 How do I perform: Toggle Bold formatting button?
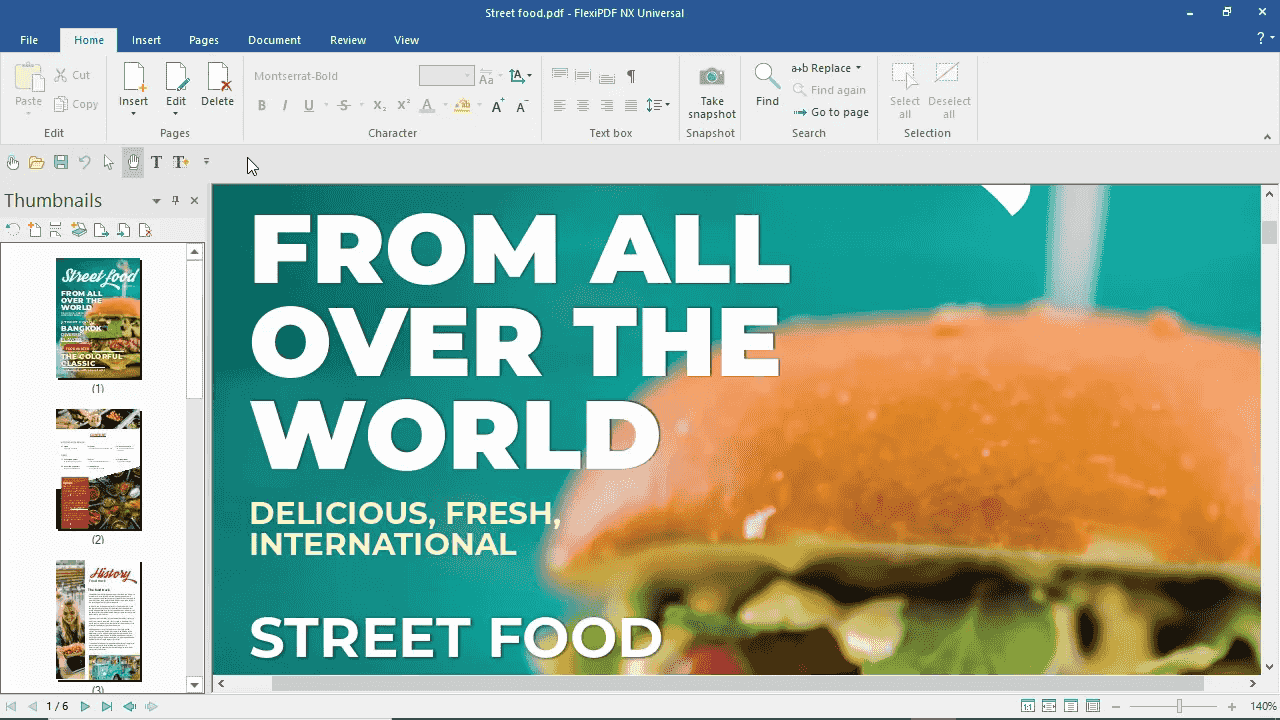point(262,105)
